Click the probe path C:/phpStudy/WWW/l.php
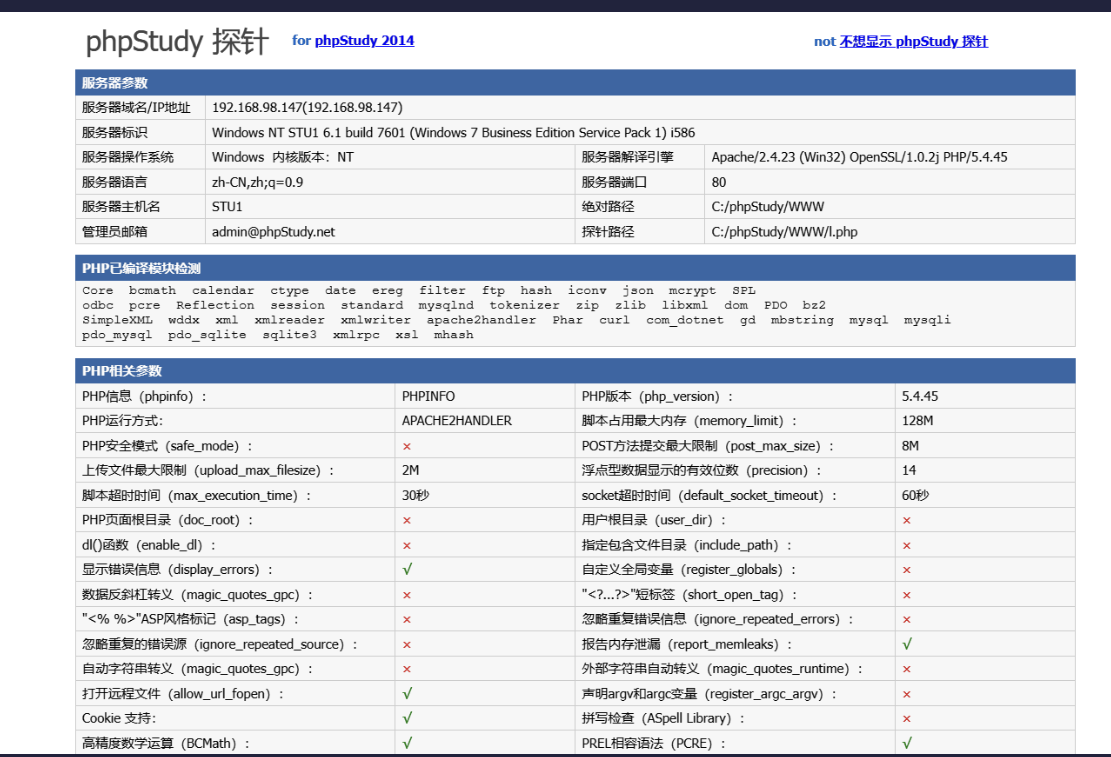 pyautogui.click(x=784, y=232)
